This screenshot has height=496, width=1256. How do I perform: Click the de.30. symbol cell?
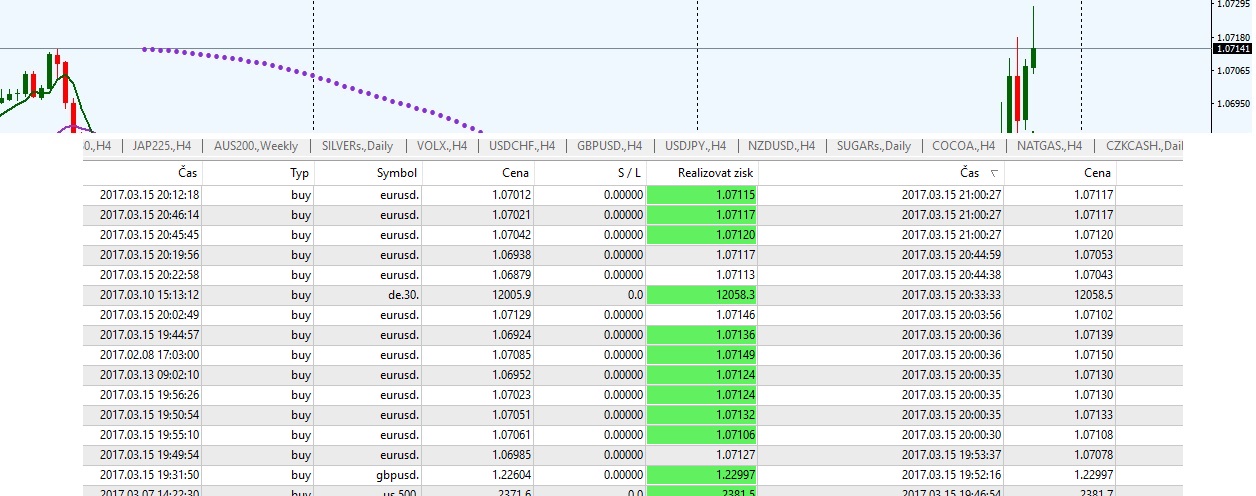tap(401, 295)
